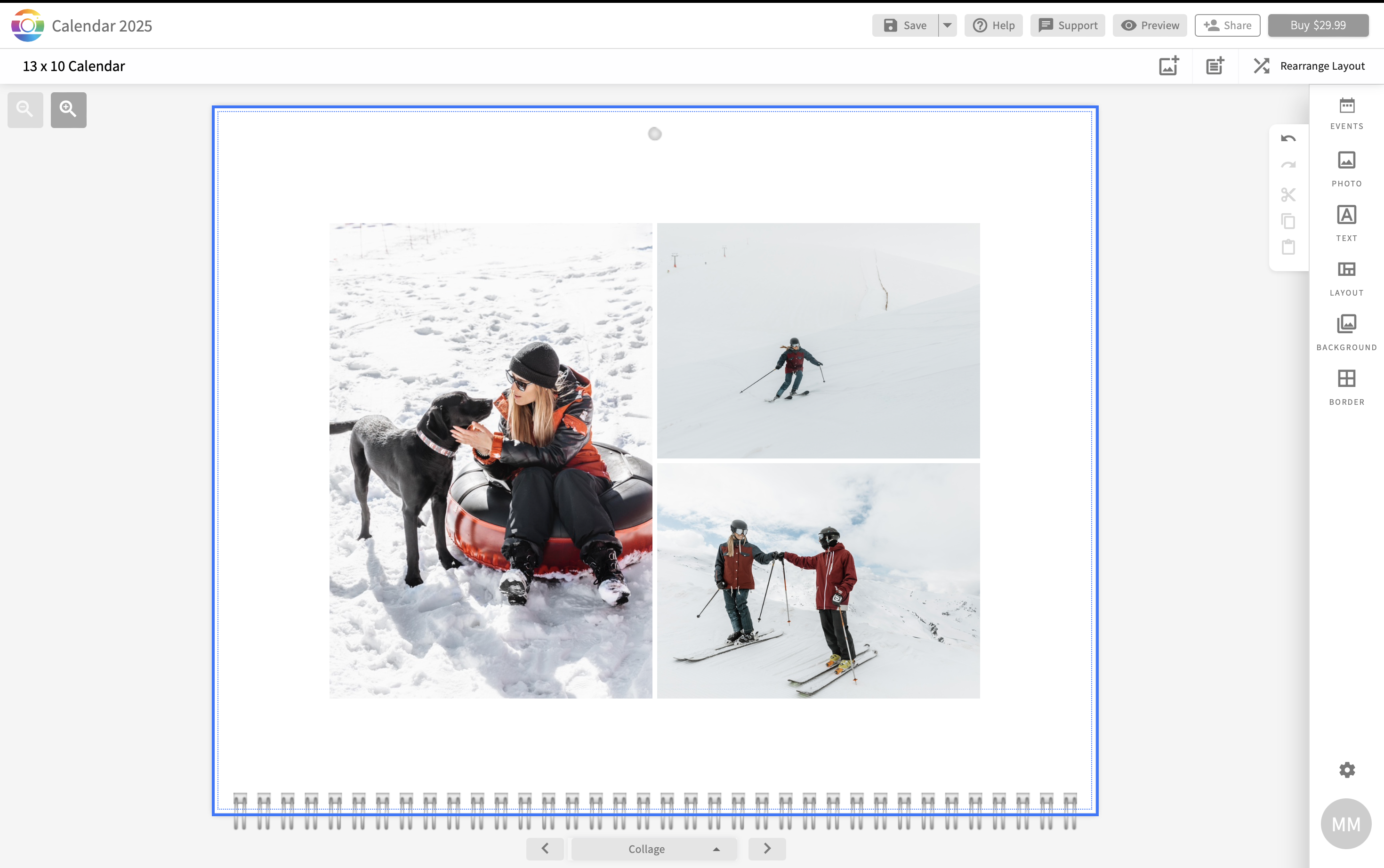Open the Text tool panel

coord(1347,223)
